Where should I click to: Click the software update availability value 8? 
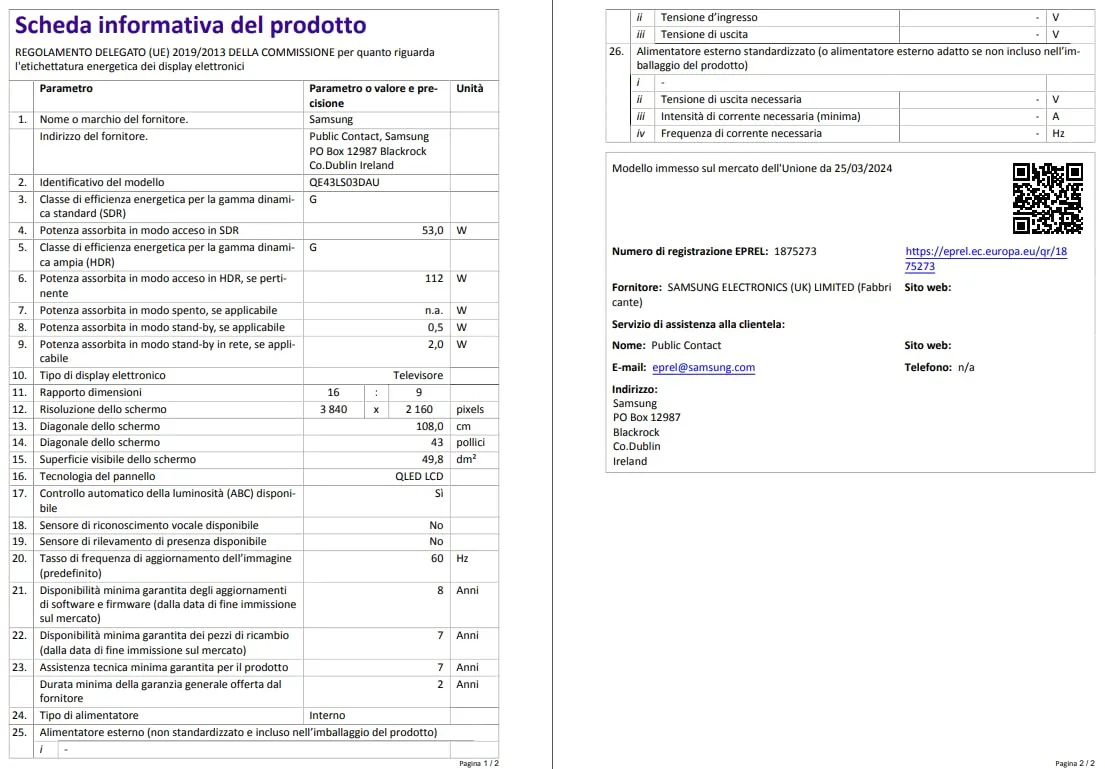tap(440, 590)
